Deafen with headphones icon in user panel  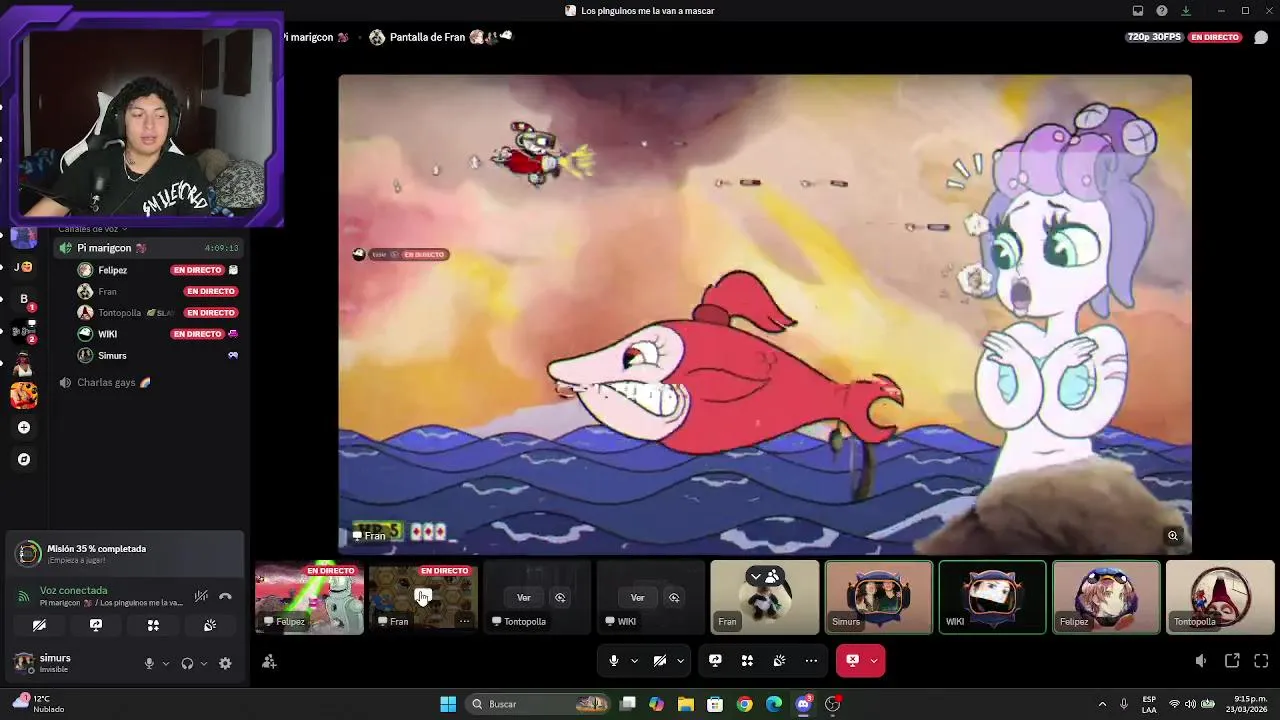point(187,663)
